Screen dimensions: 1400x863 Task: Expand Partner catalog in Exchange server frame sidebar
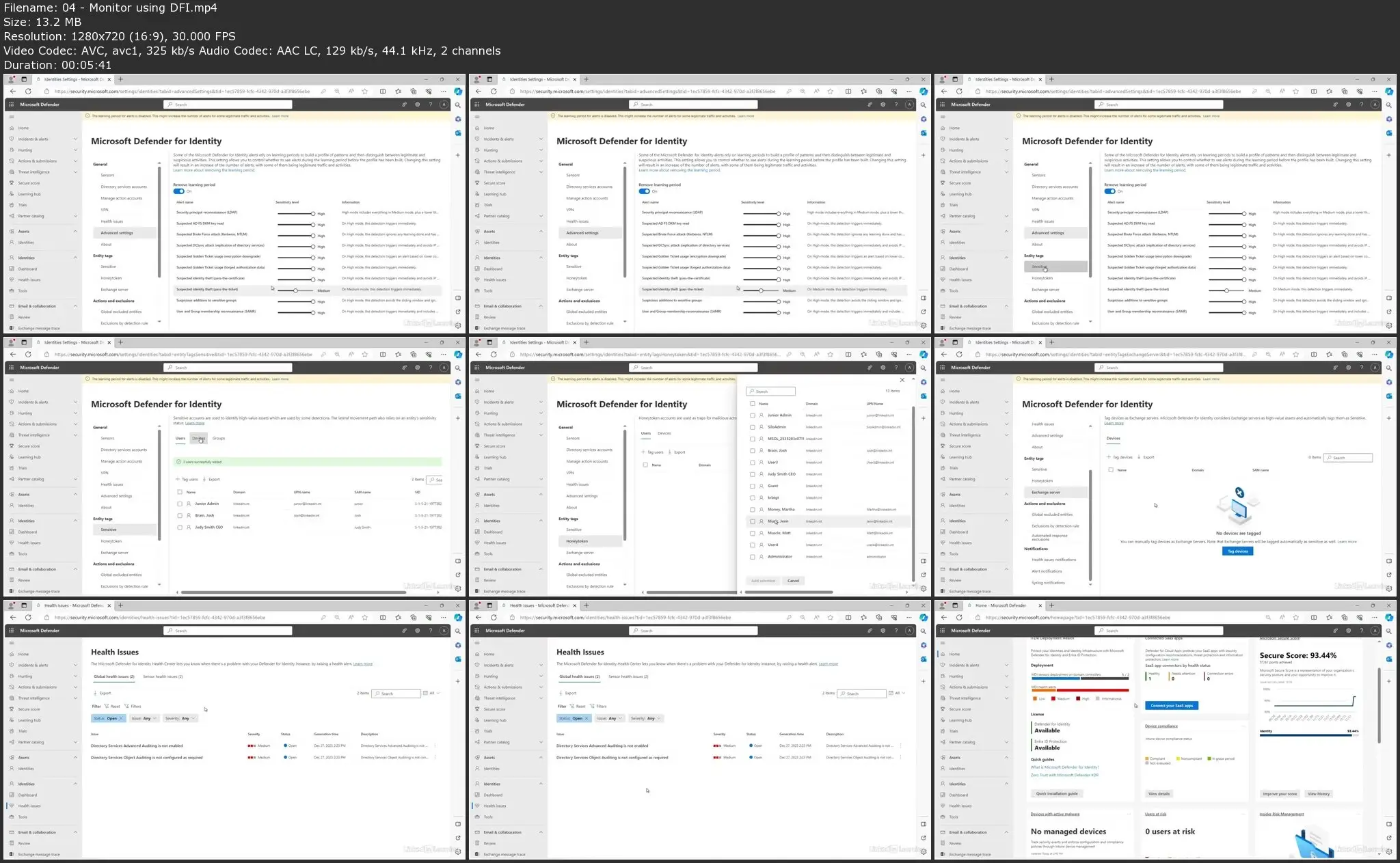[1006, 479]
